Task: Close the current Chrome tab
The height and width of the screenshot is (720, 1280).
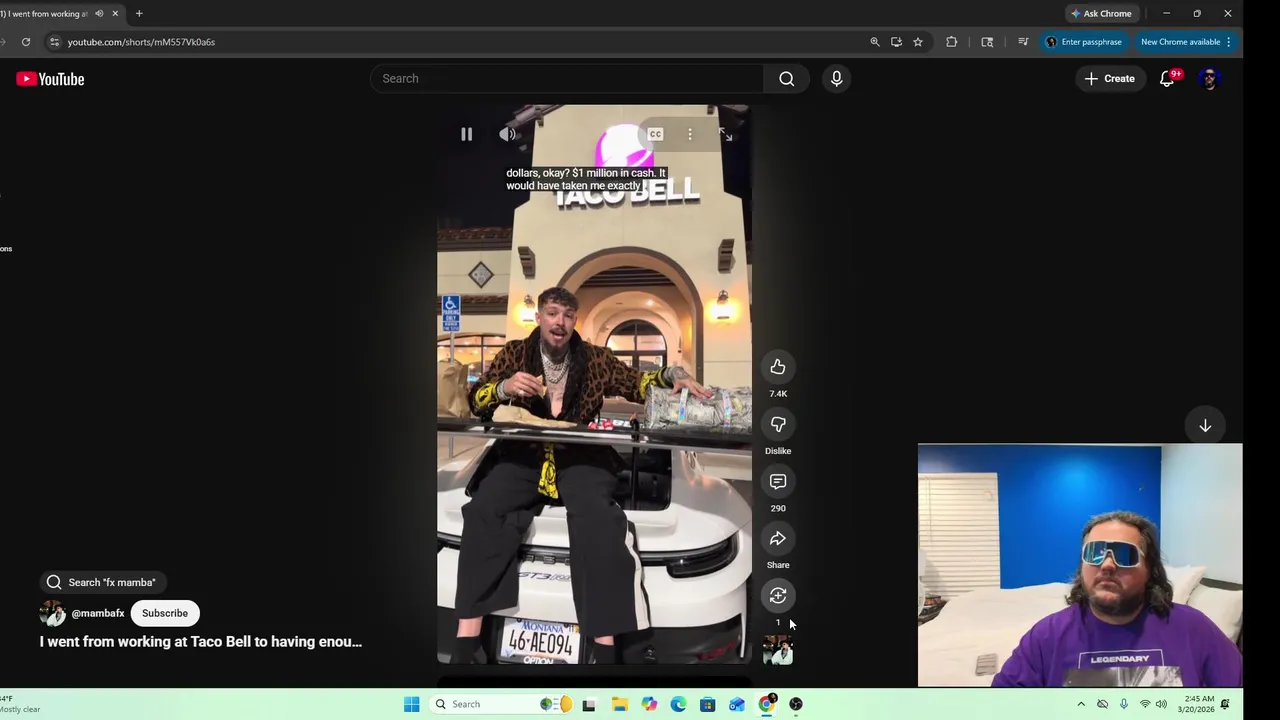Action: coord(115,13)
